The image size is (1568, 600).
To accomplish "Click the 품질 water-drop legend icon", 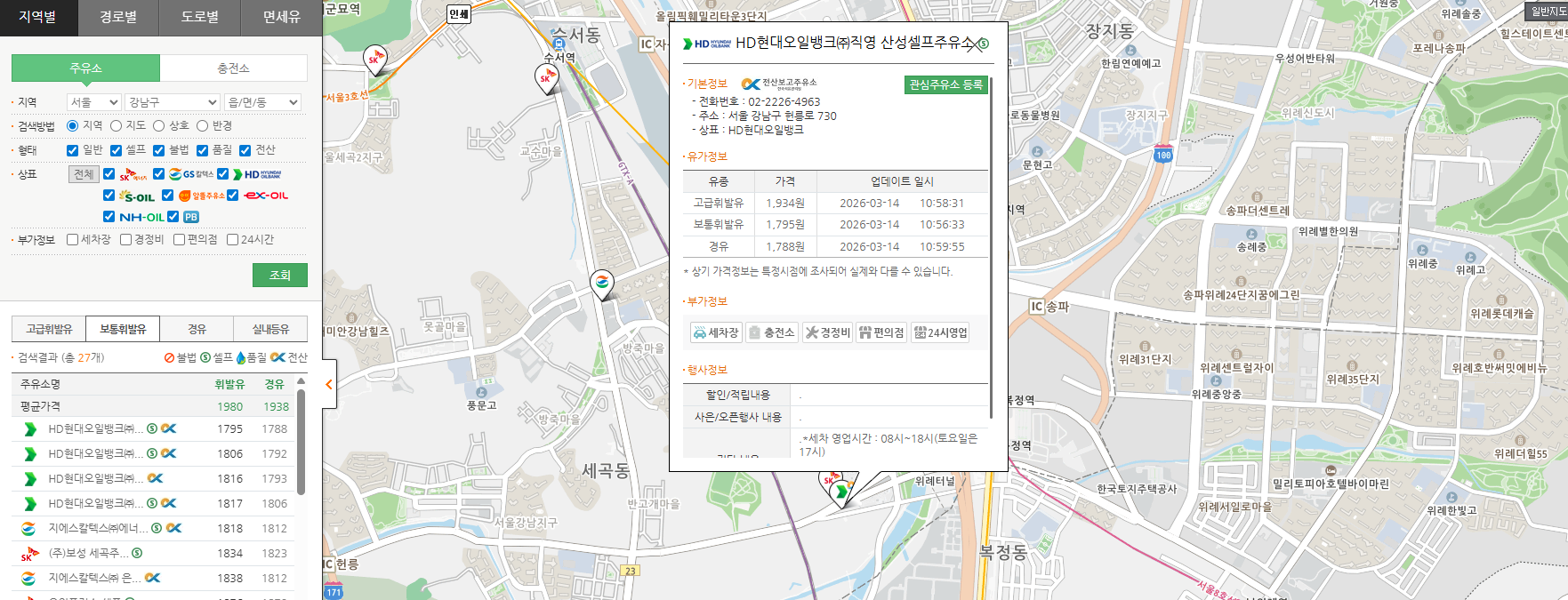I will point(240,357).
